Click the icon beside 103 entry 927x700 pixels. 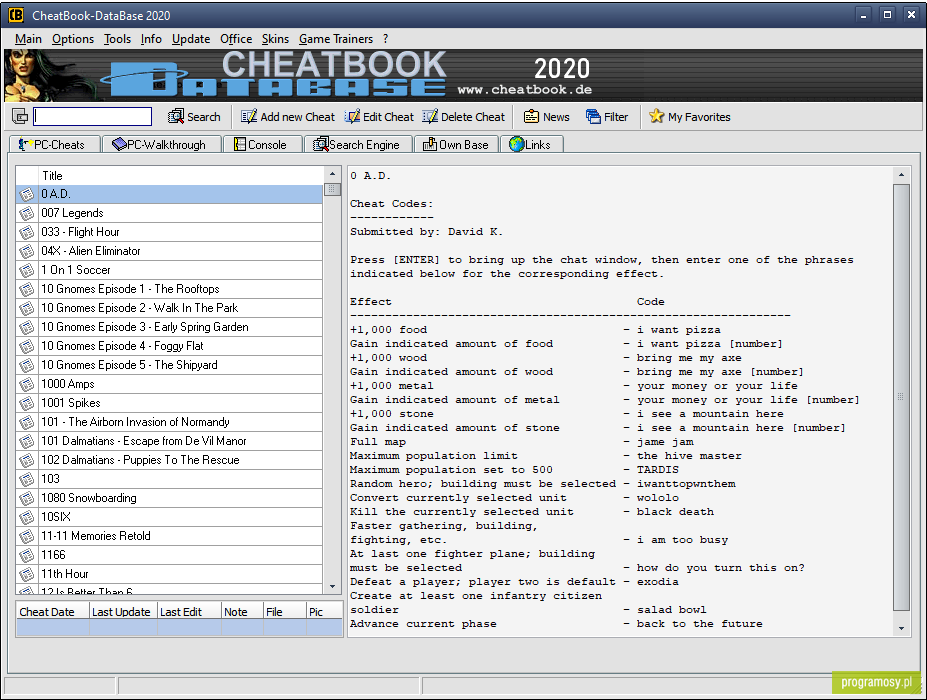(x=27, y=479)
